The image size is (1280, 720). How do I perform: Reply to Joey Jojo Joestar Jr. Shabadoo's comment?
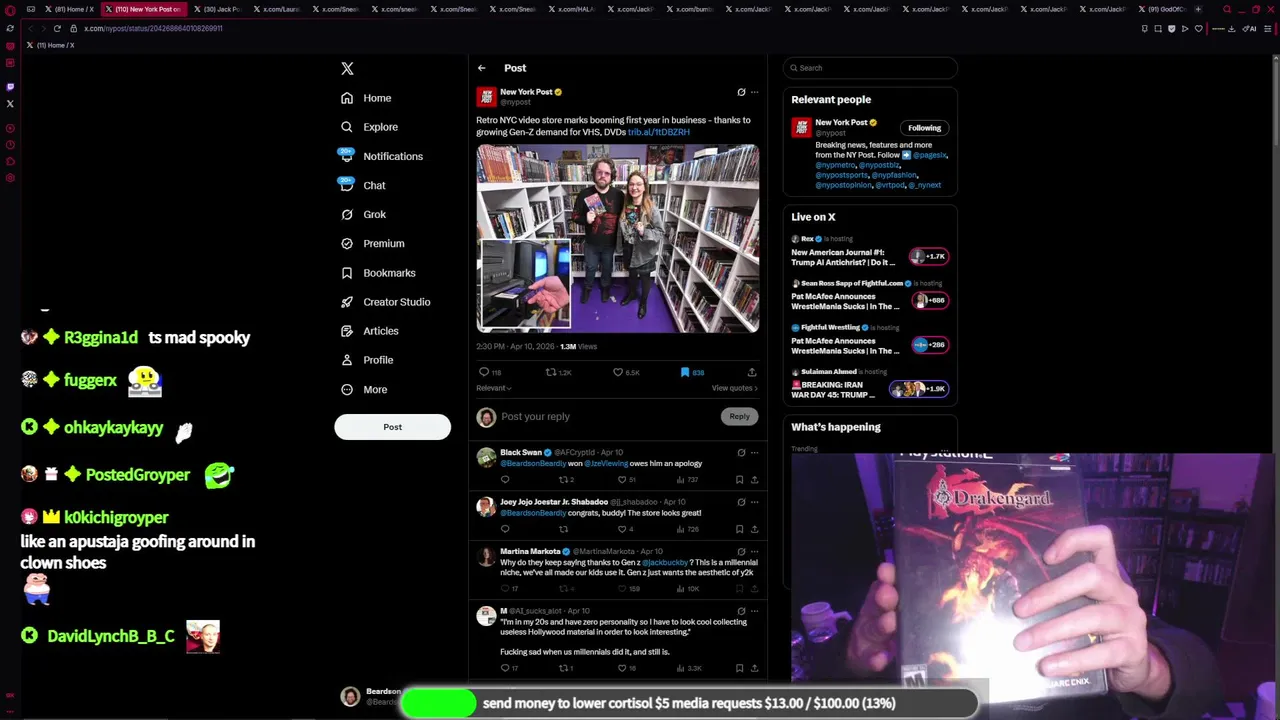coord(505,529)
